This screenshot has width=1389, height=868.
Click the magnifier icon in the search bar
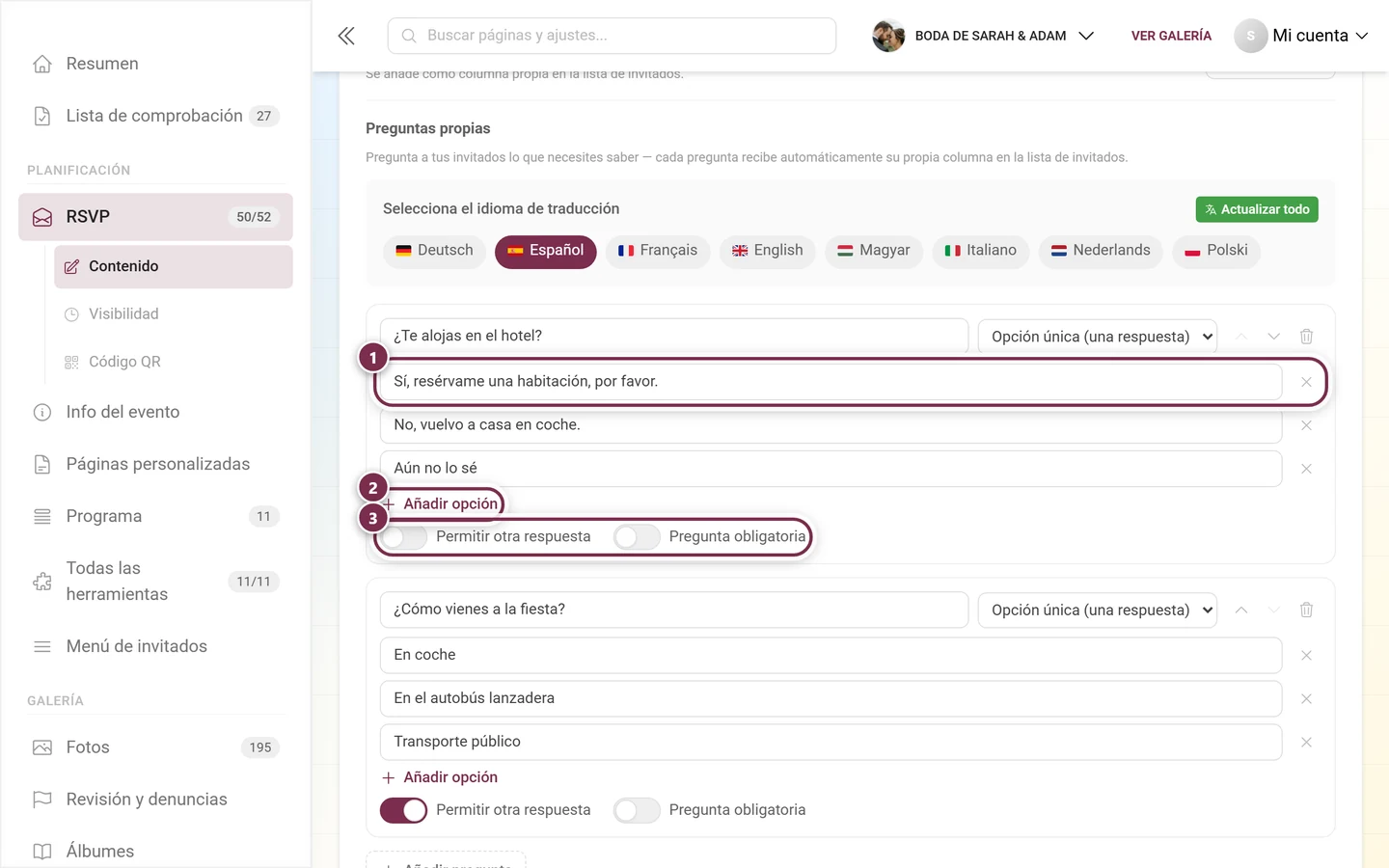(x=409, y=36)
